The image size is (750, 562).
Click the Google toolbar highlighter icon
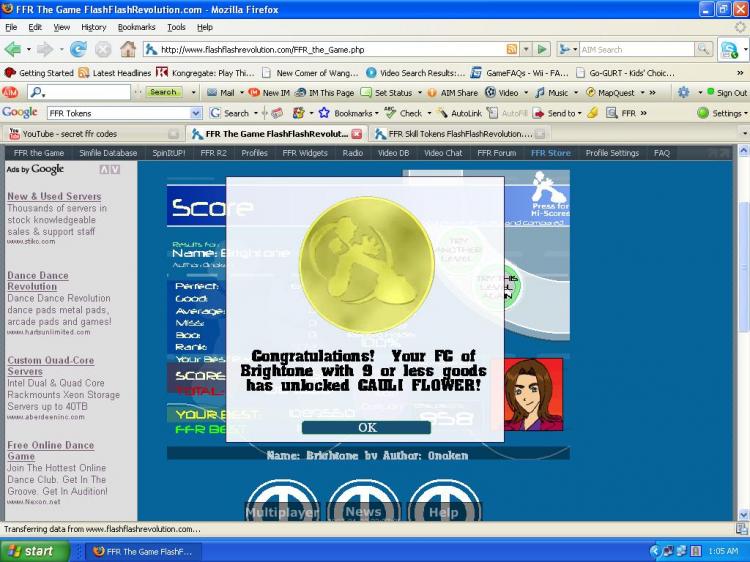click(x=593, y=113)
